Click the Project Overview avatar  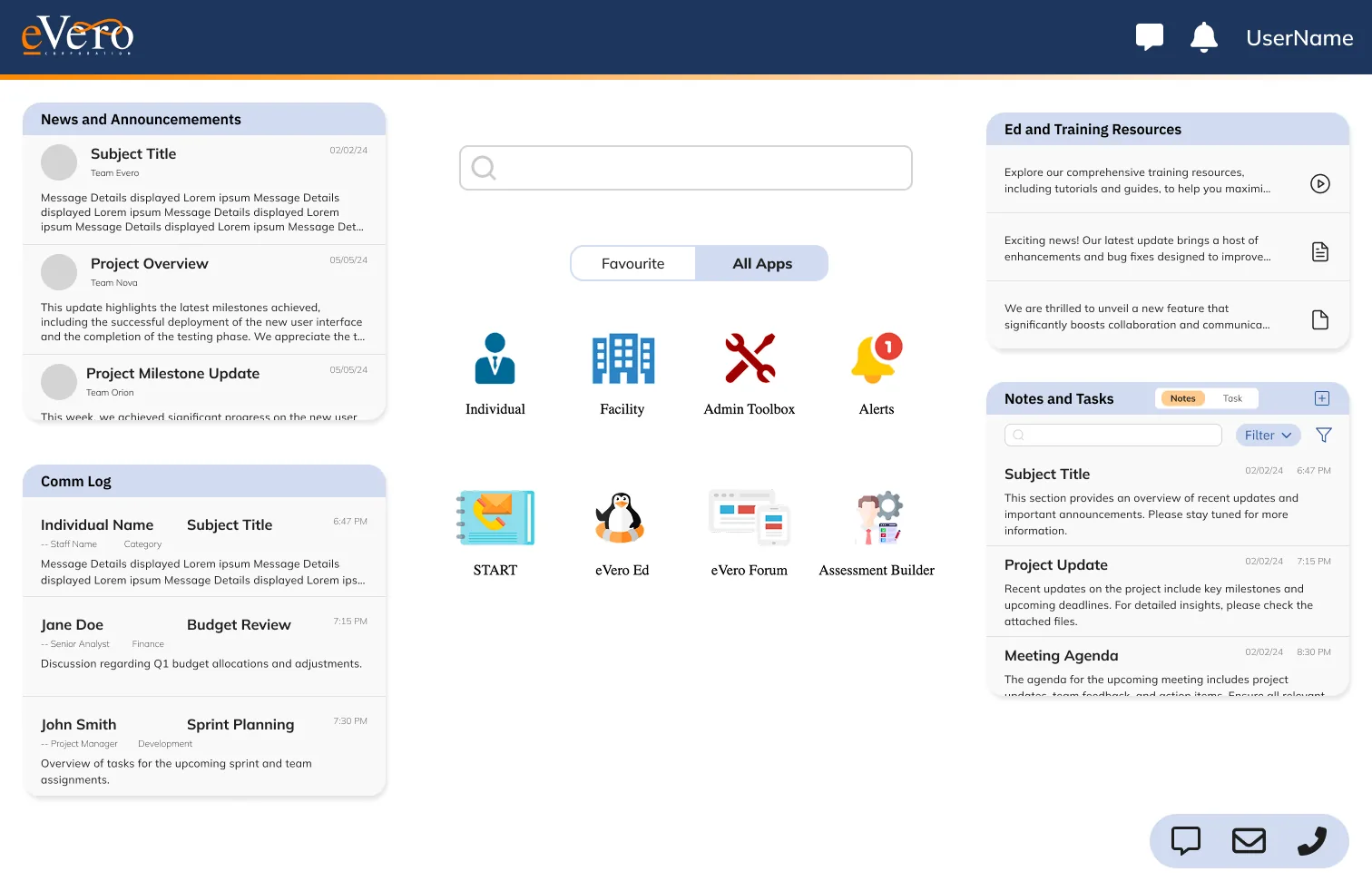59,272
